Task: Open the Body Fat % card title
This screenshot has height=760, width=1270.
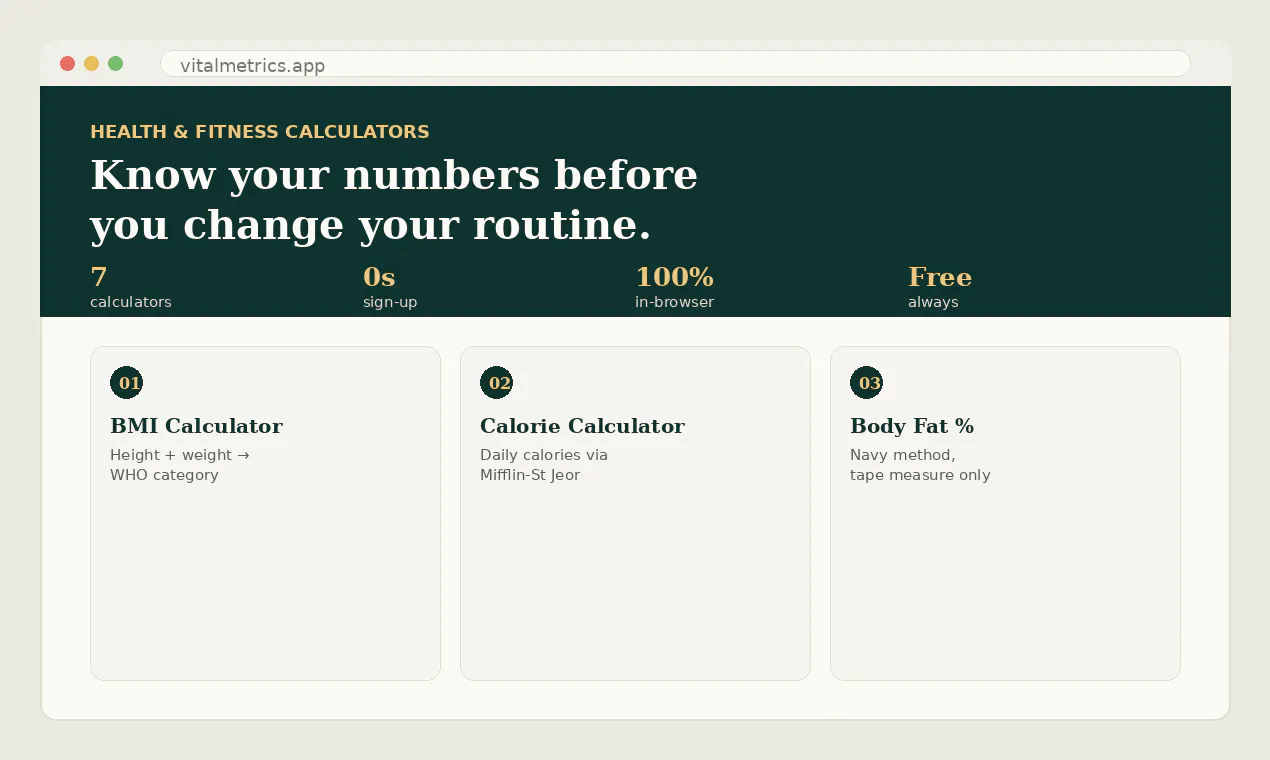Action: pyautogui.click(x=912, y=426)
